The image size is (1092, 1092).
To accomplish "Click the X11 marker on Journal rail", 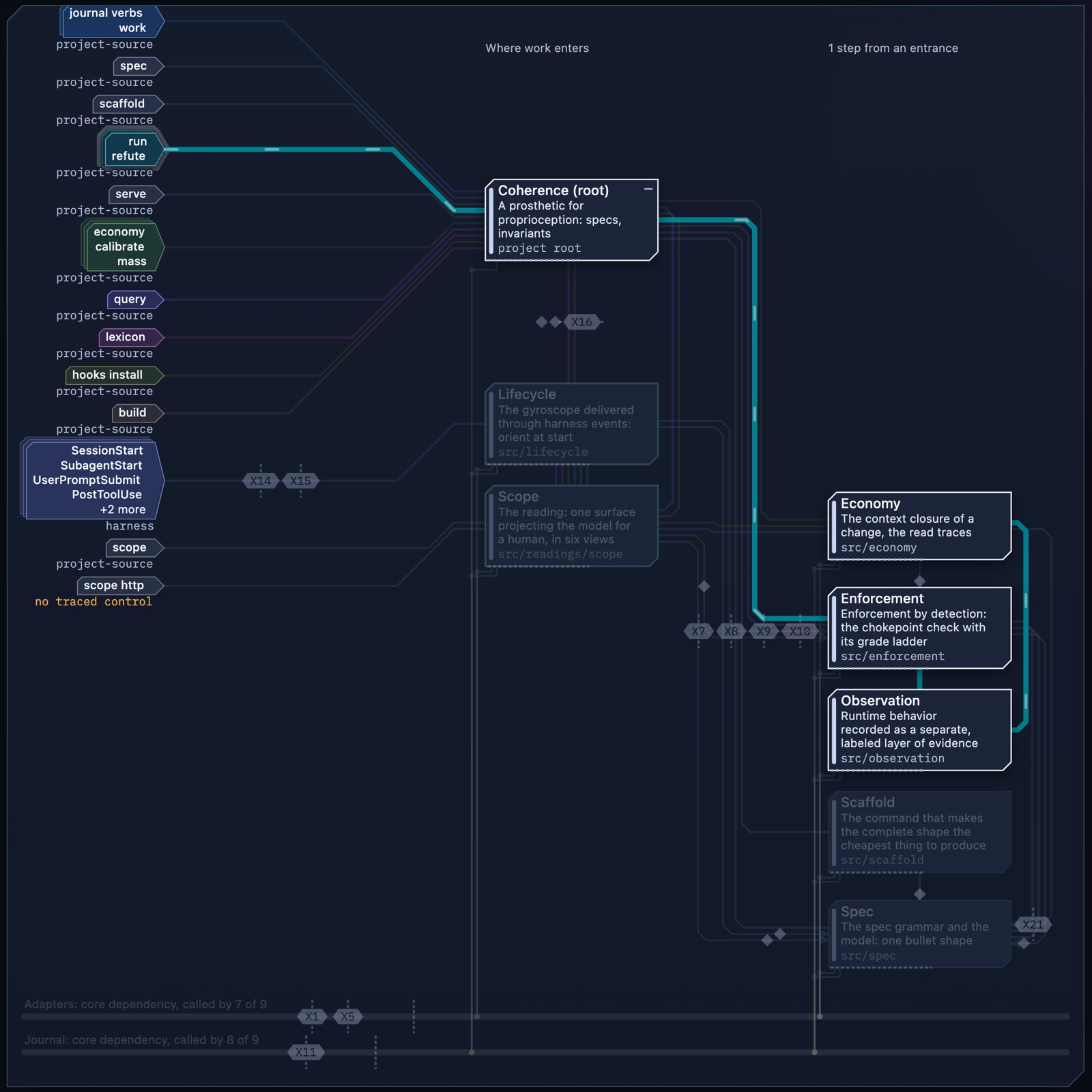I will coord(306,1052).
